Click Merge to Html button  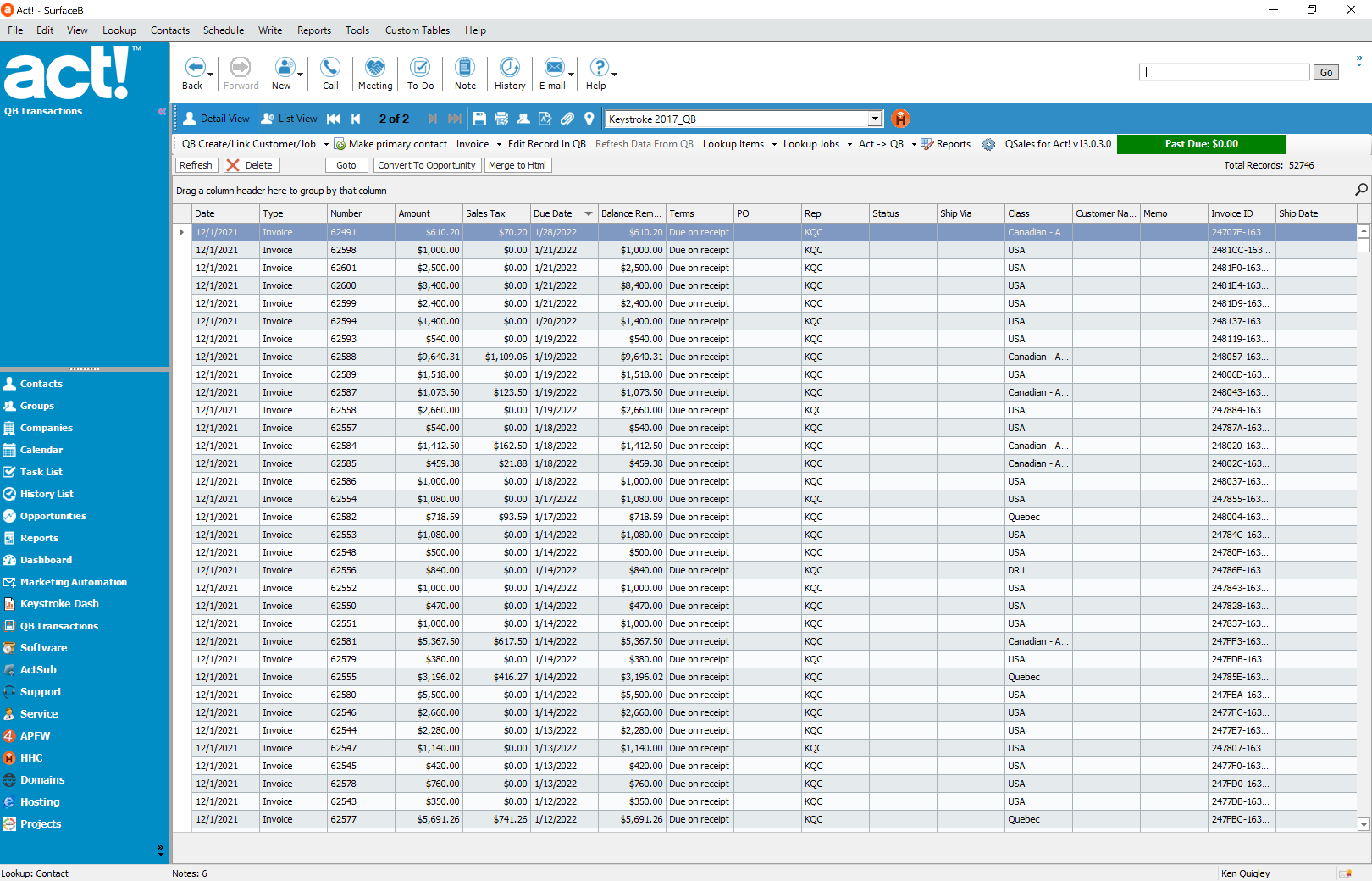[x=517, y=165]
